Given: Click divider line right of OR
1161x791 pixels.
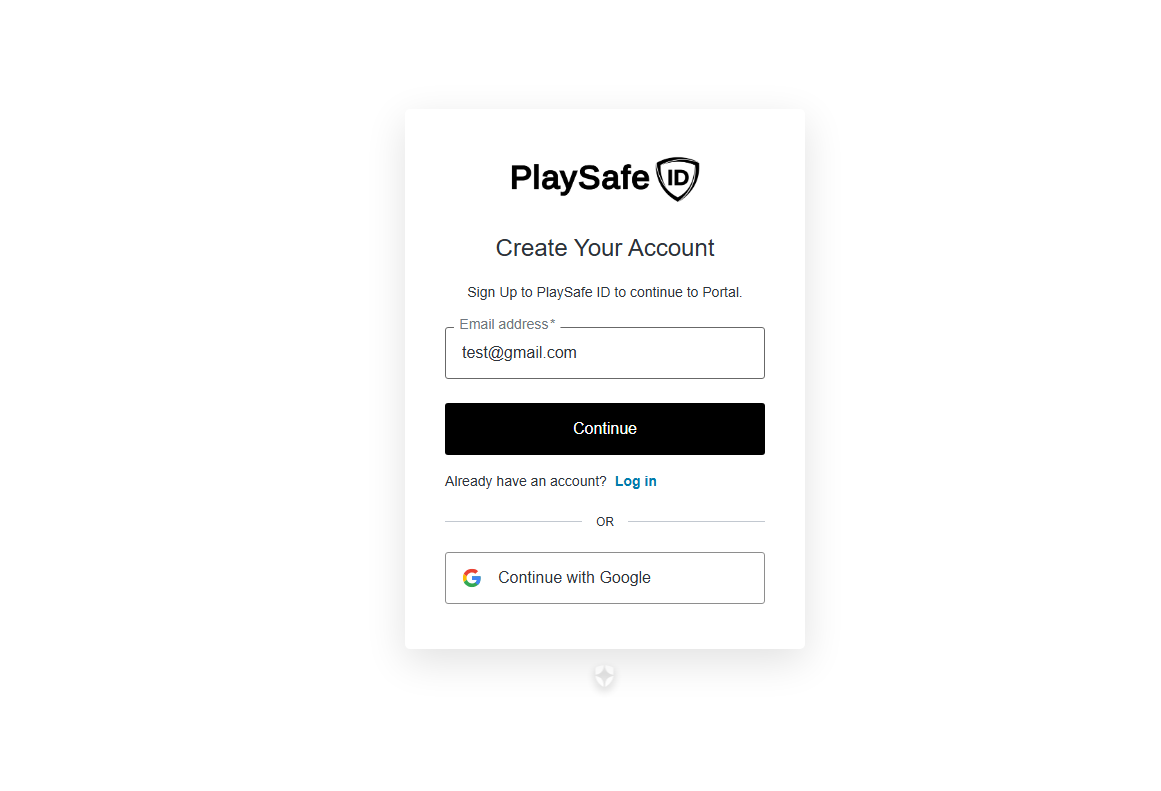Looking at the screenshot, I should [696, 521].
